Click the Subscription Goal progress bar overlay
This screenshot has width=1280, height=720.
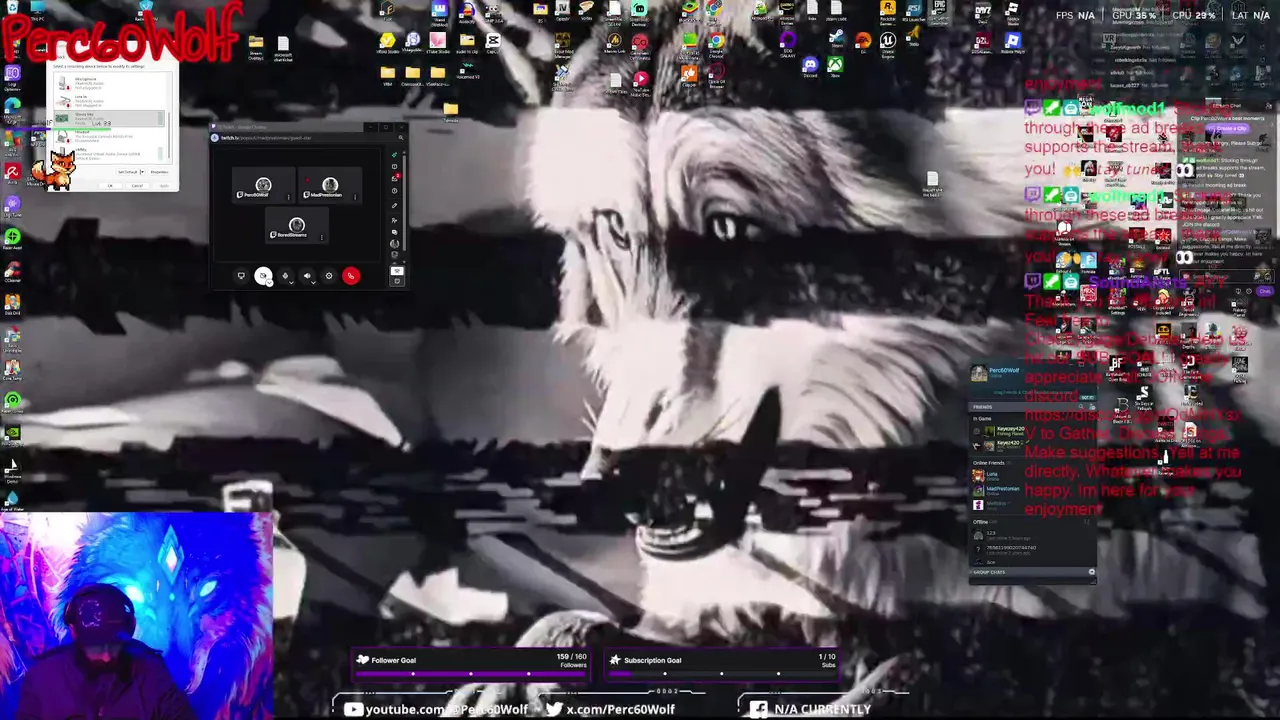point(722,674)
